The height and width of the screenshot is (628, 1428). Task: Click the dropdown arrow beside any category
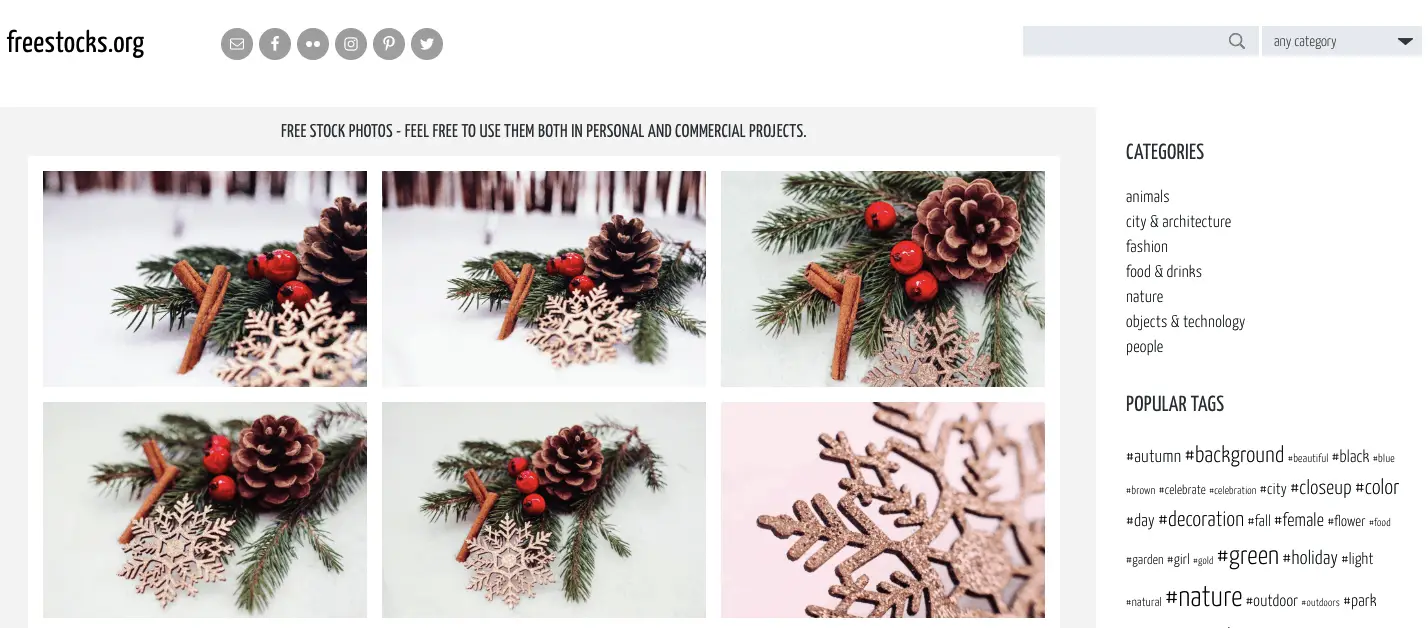1405,42
